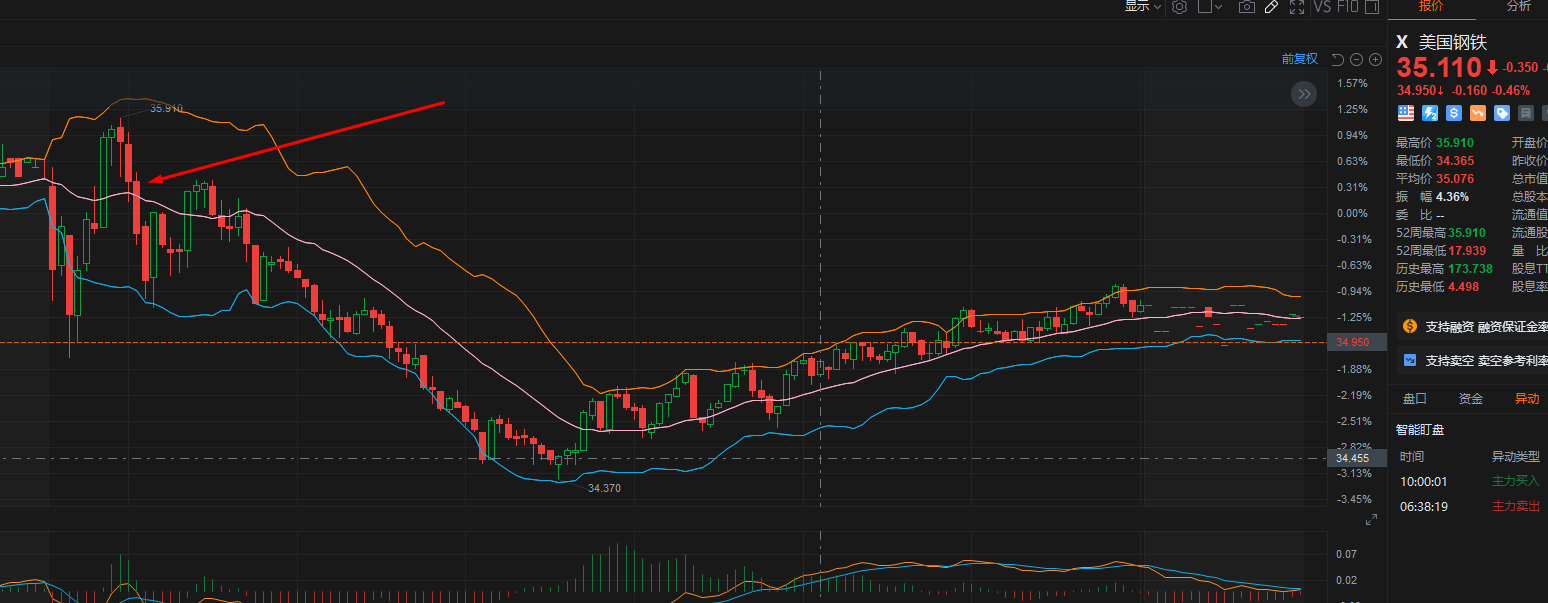Click the undo zoom arrow icon
1548x603 pixels.
tap(1338, 60)
